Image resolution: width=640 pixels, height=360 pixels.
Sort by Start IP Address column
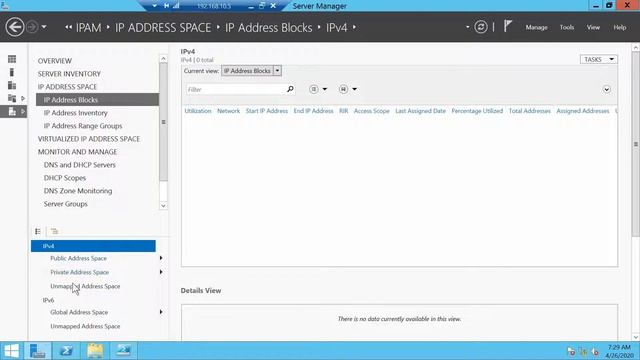(x=267, y=111)
